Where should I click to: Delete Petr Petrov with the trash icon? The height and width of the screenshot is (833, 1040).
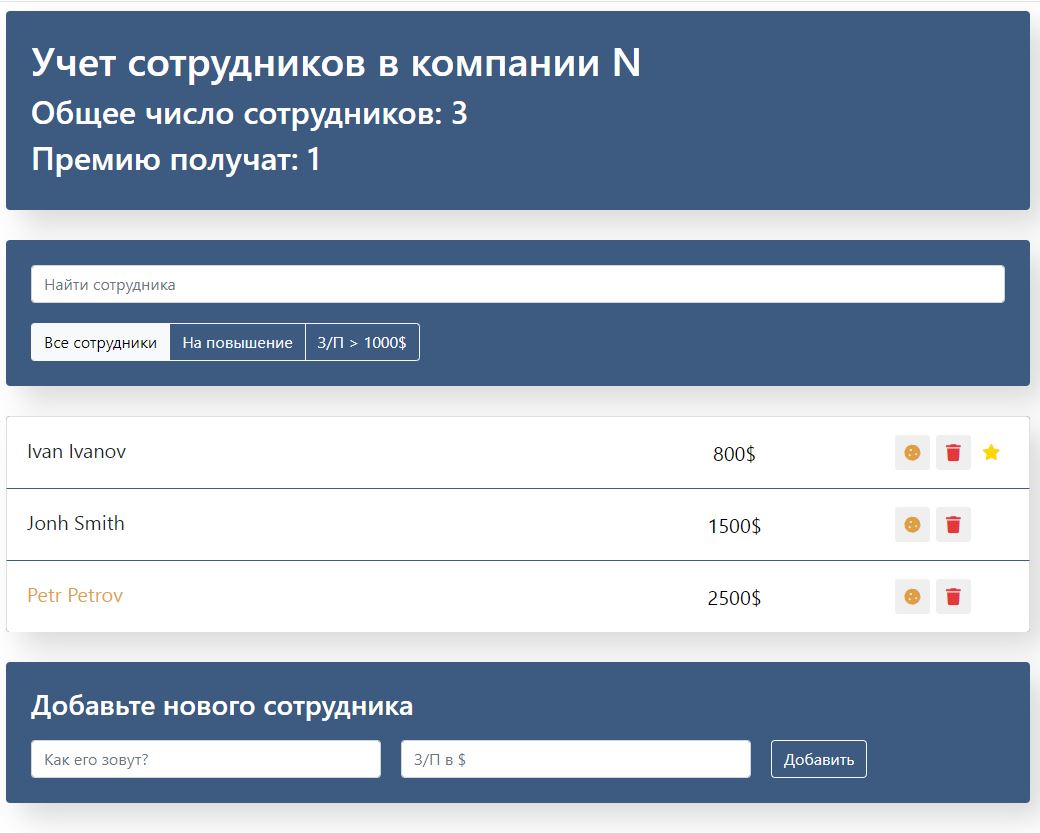pos(953,597)
